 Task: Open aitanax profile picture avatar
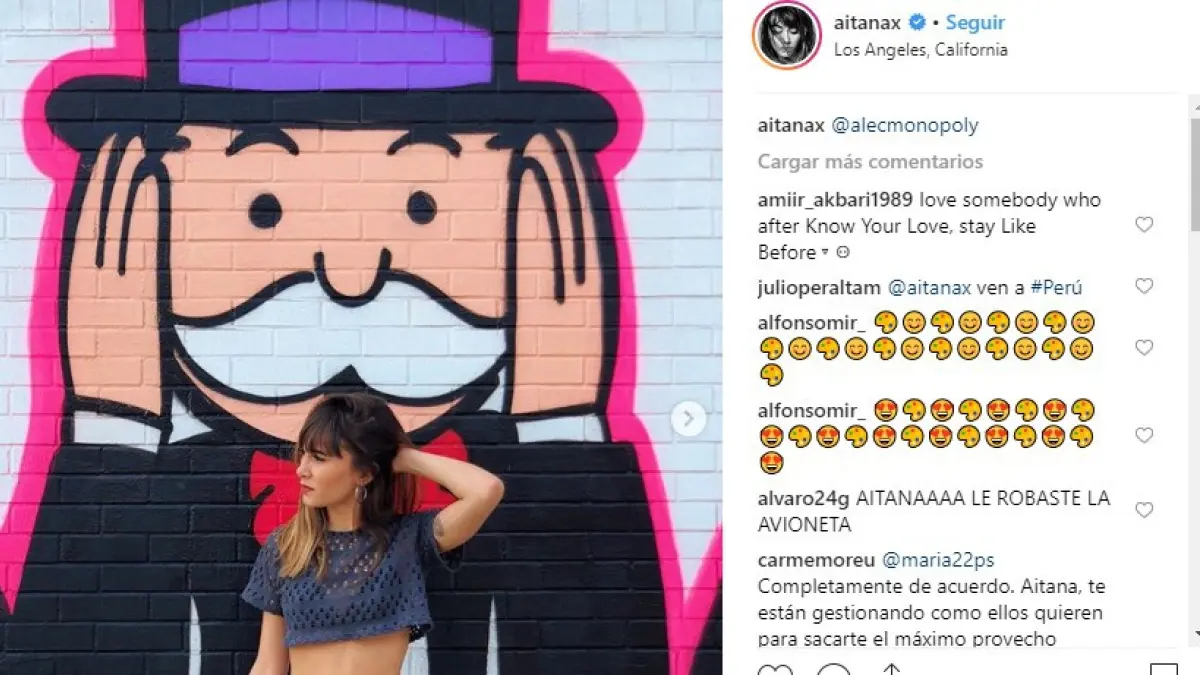(x=786, y=35)
